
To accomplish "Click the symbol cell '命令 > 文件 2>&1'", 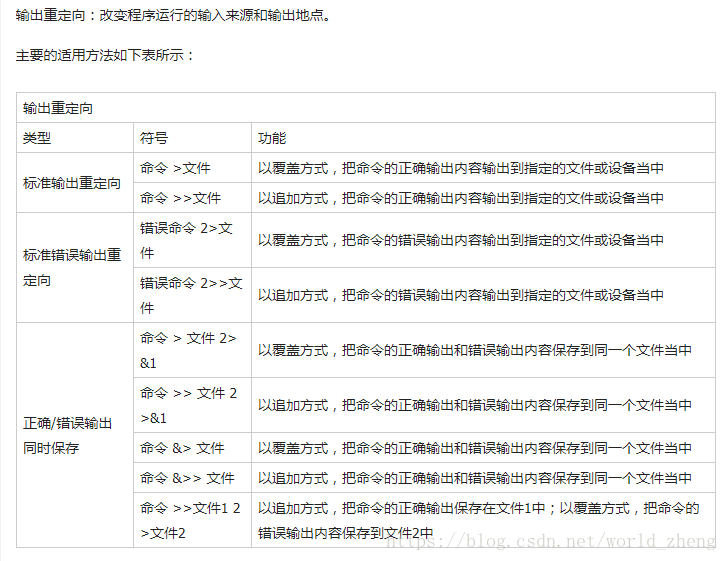I will click(192, 350).
